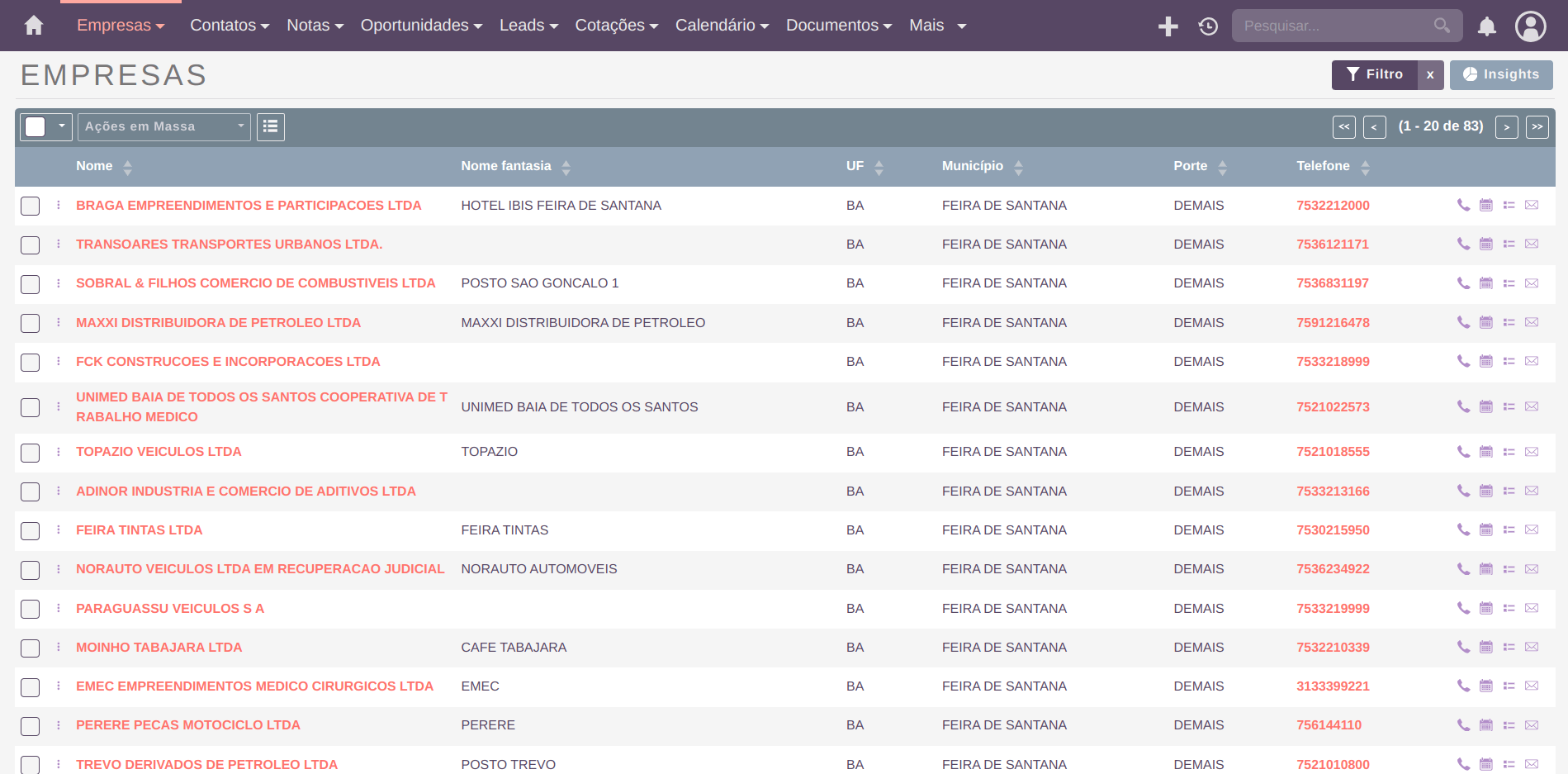Click calendar icon for TOPAZIO VEICULOS row

[1485, 452]
